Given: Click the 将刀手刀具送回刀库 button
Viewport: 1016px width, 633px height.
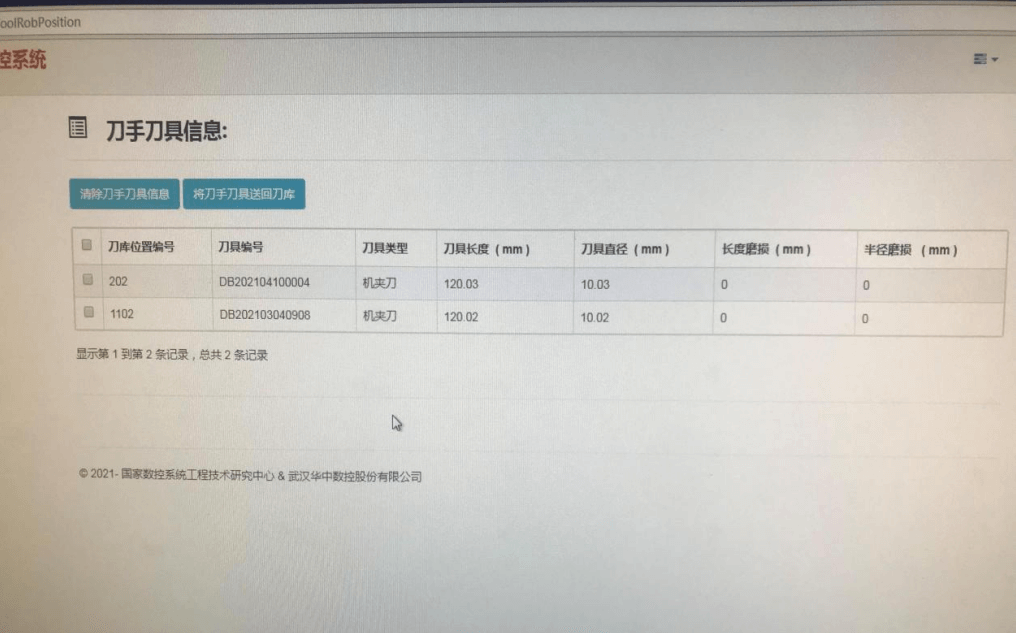Looking at the screenshot, I should (245, 194).
